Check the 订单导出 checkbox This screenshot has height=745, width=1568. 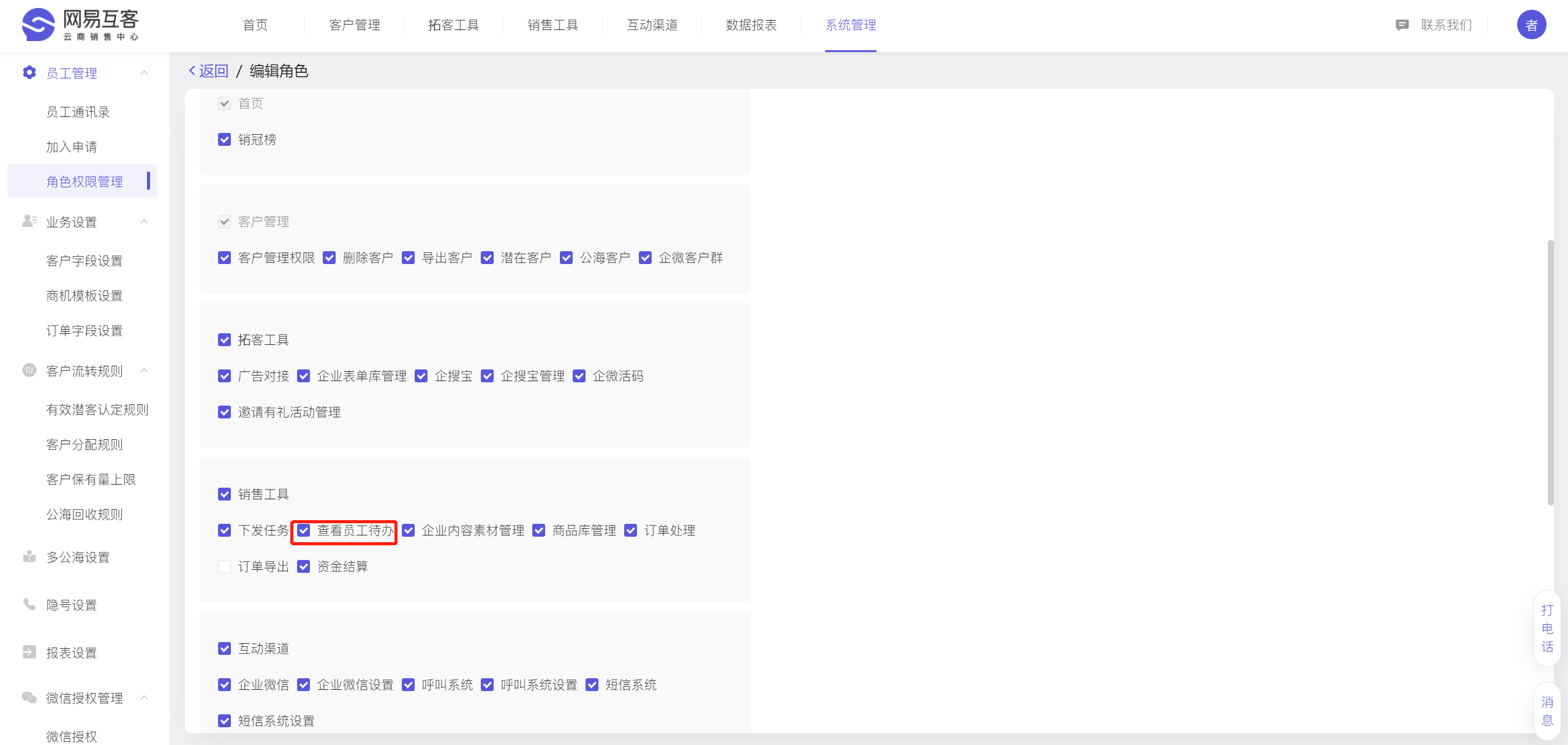point(225,567)
